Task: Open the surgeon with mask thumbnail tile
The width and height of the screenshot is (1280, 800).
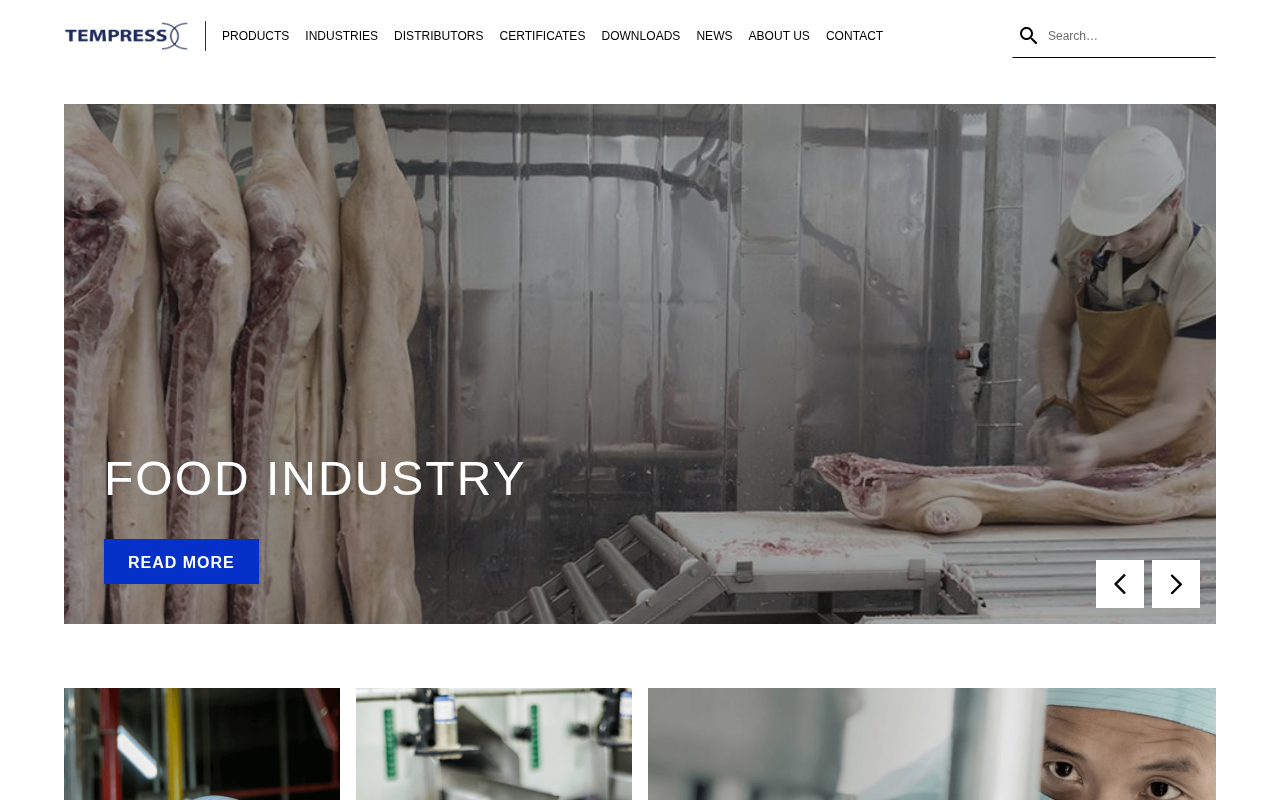Action: pos(932,744)
